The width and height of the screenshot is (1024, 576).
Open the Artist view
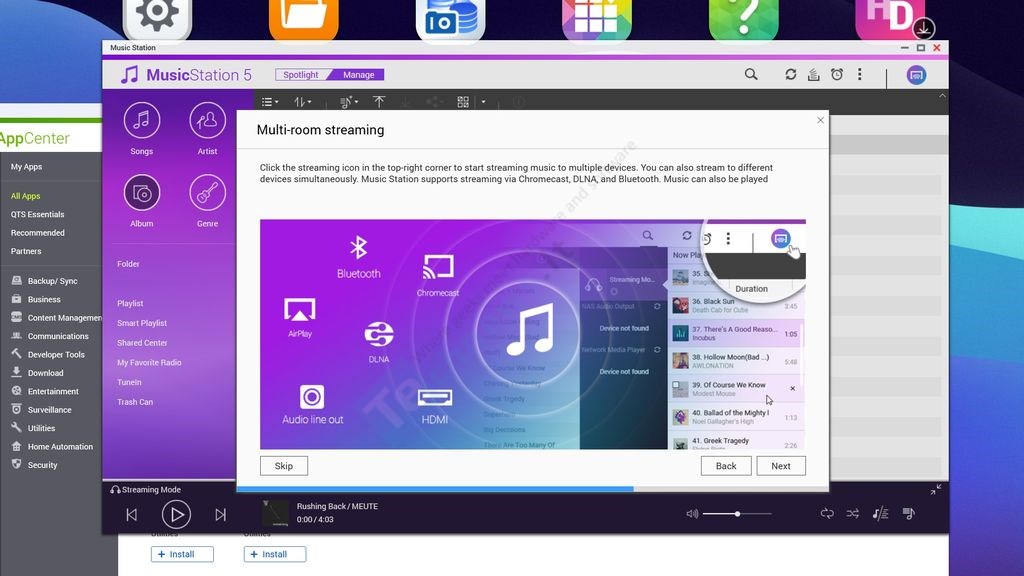[x=208, y=121]
